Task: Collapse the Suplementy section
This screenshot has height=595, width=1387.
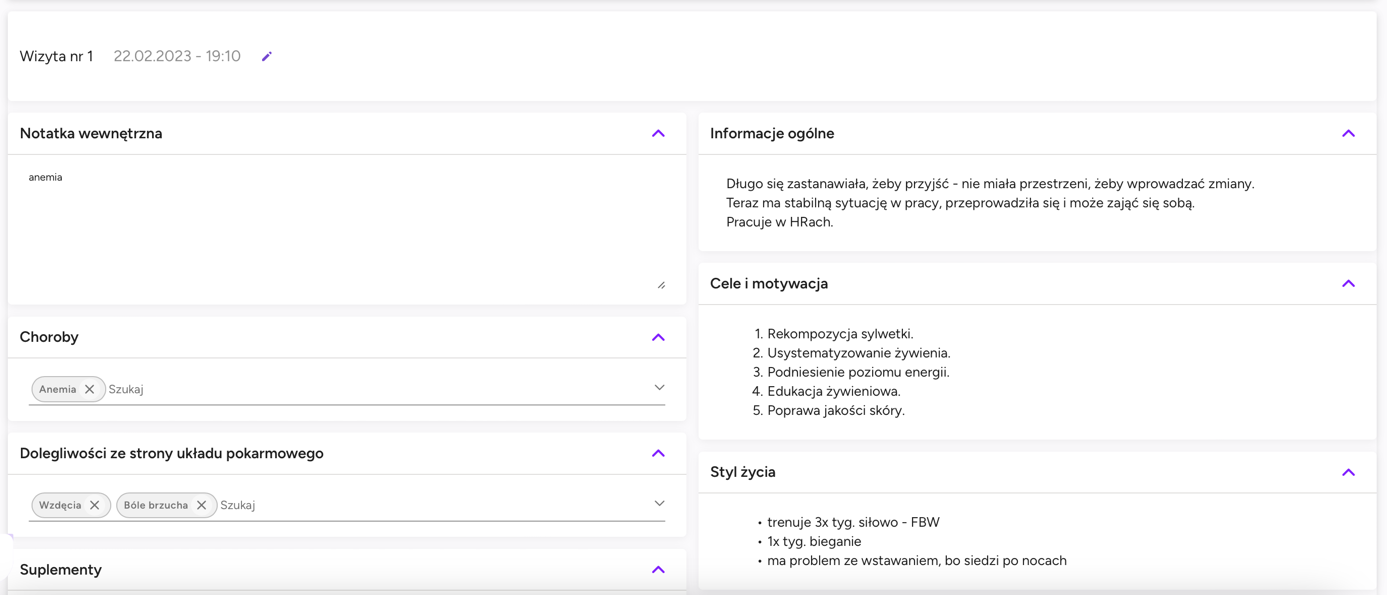Action: point(658,569)
